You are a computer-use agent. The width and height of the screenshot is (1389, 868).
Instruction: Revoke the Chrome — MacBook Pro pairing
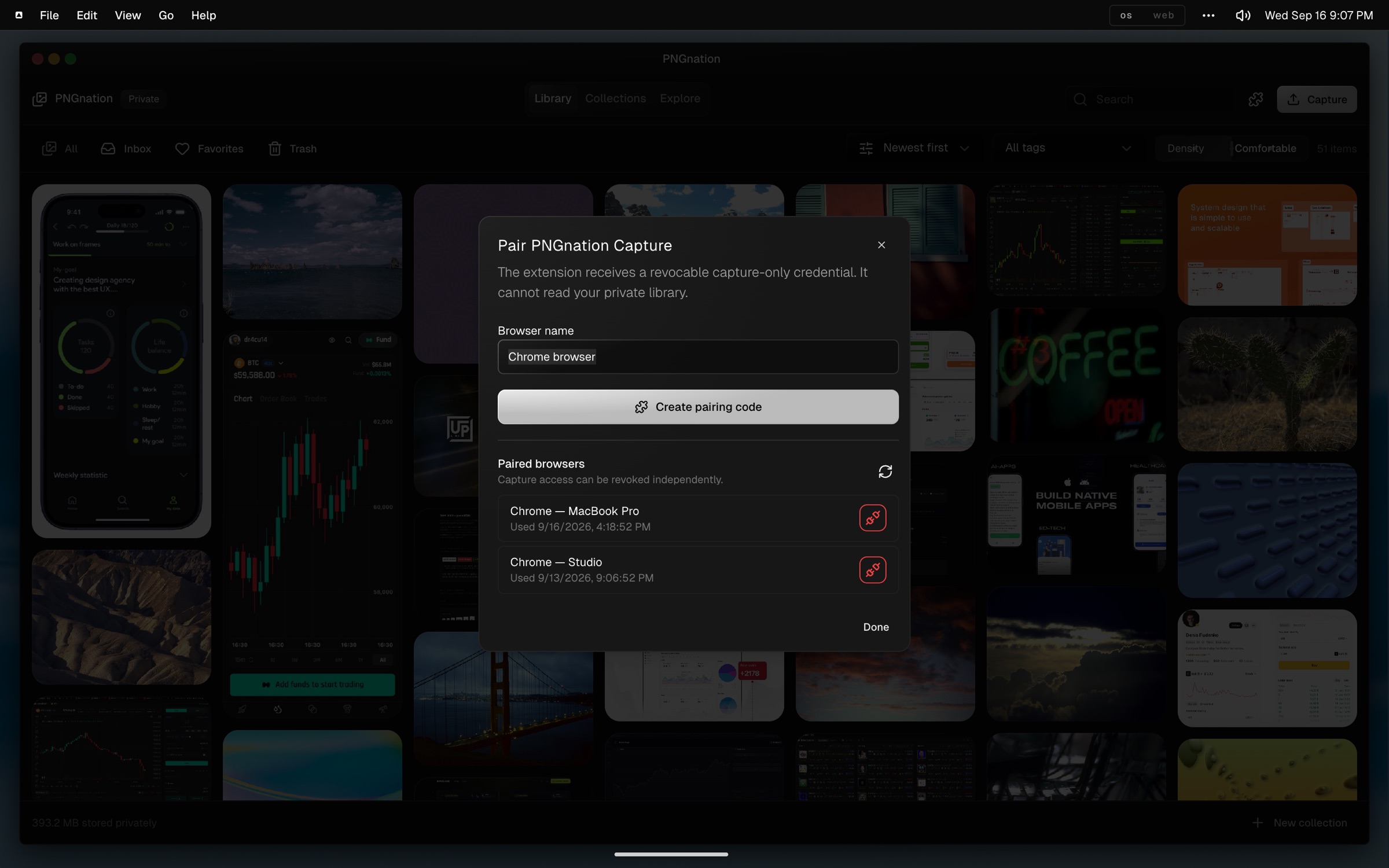(873, 518)
